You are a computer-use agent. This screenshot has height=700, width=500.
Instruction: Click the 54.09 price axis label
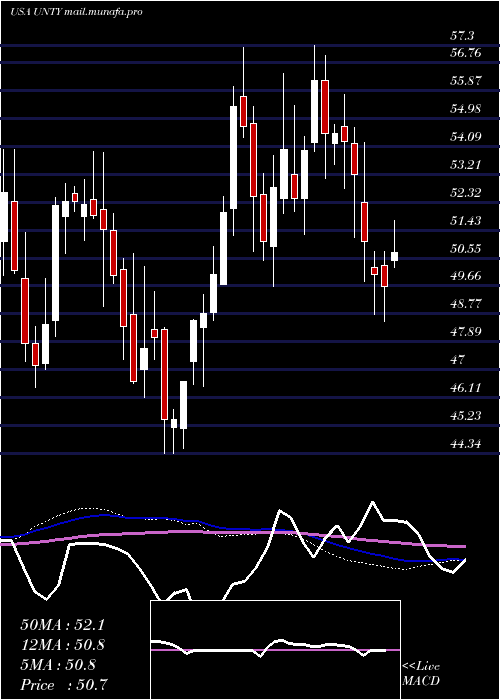point(466,137)
